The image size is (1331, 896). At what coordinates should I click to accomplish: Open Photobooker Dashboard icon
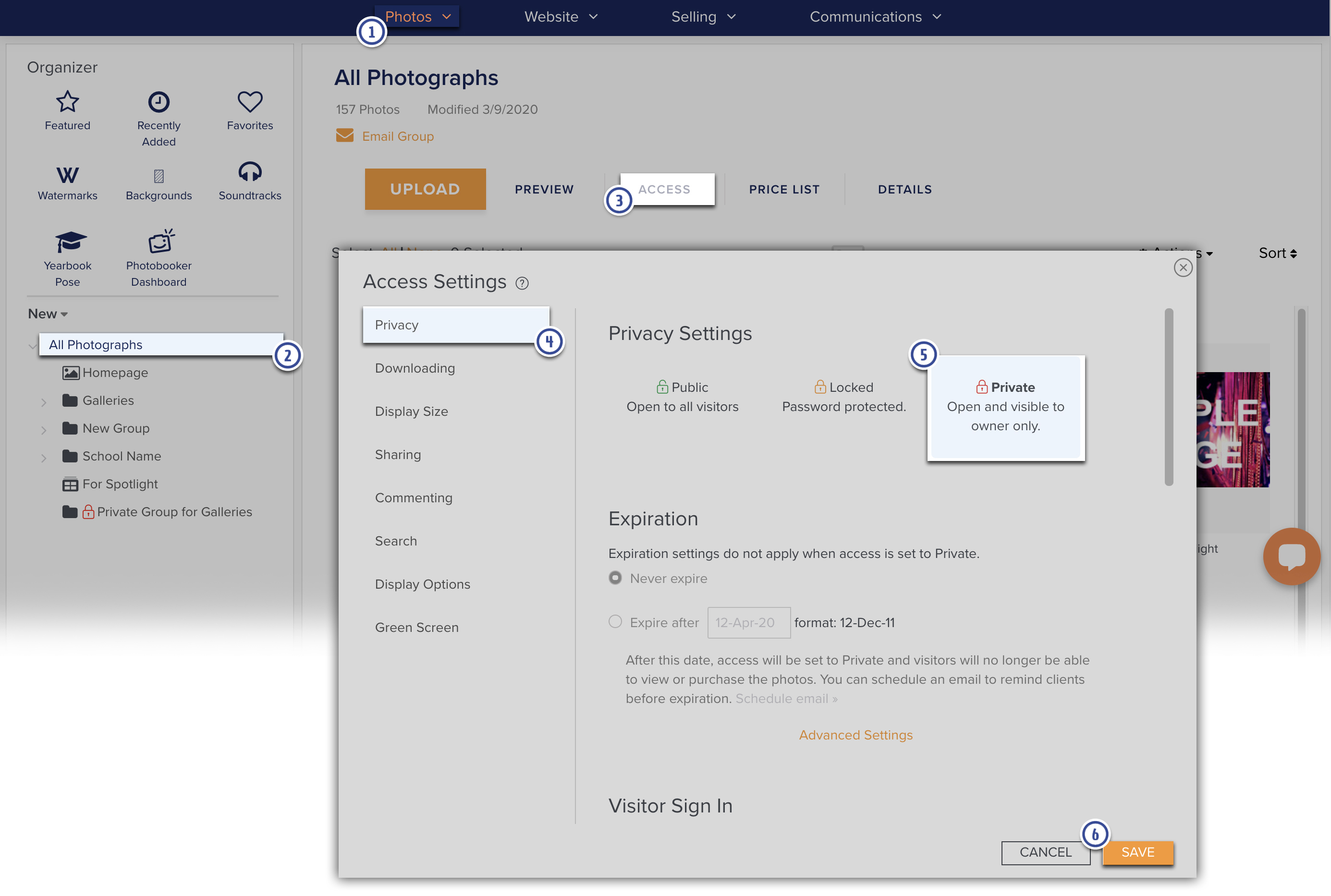[161, 241]
